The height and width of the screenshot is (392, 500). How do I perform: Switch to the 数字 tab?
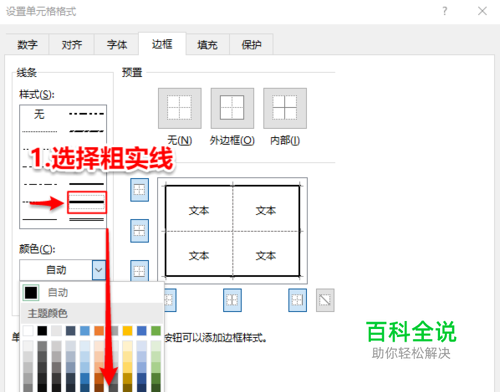tap(27, 44)
